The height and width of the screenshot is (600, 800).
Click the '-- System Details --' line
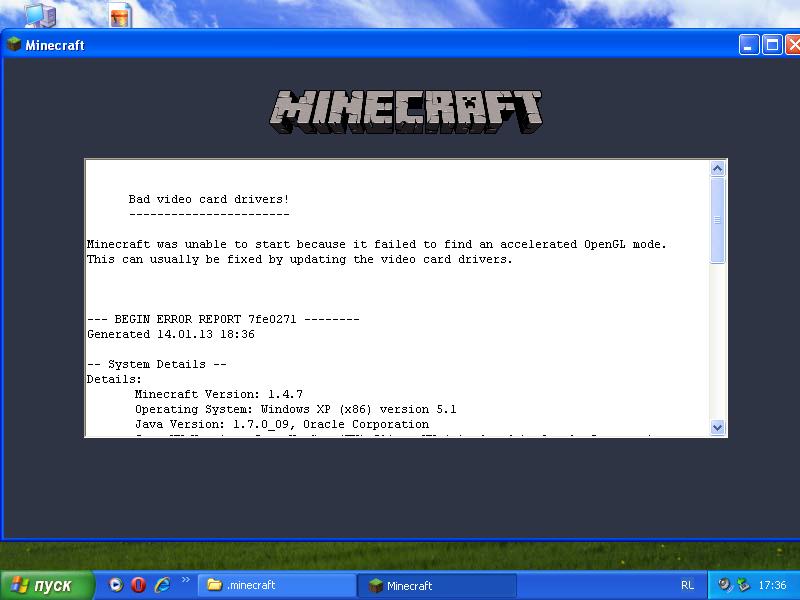coord(157,364)
